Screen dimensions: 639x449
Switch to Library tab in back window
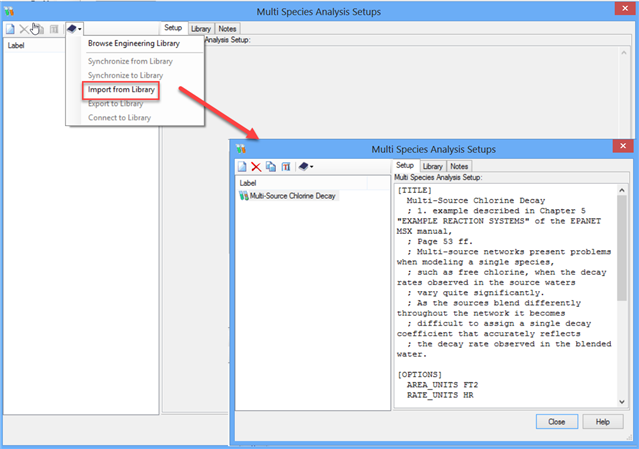point(201,29)
